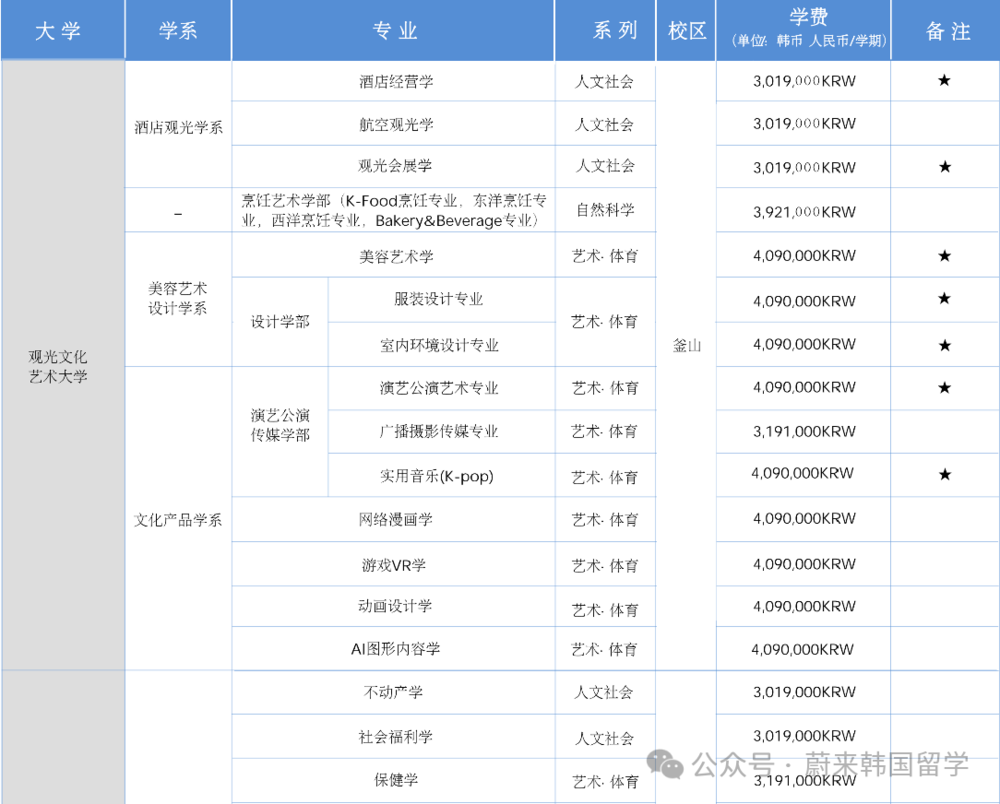Toggle the 备注 star for 酒店经营学 row

pos(943,81)
